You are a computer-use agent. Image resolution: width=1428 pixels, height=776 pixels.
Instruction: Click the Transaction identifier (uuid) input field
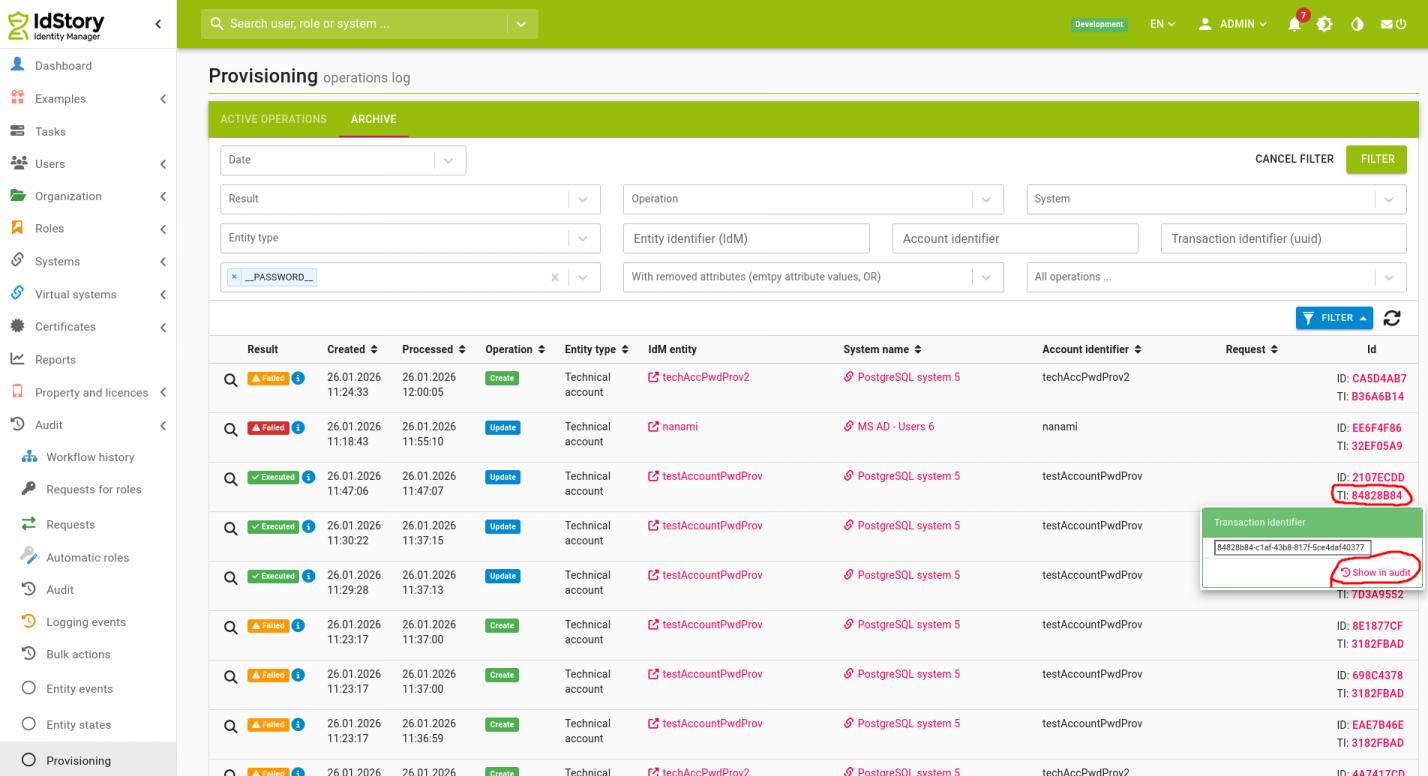click(x=1283, y=238)
